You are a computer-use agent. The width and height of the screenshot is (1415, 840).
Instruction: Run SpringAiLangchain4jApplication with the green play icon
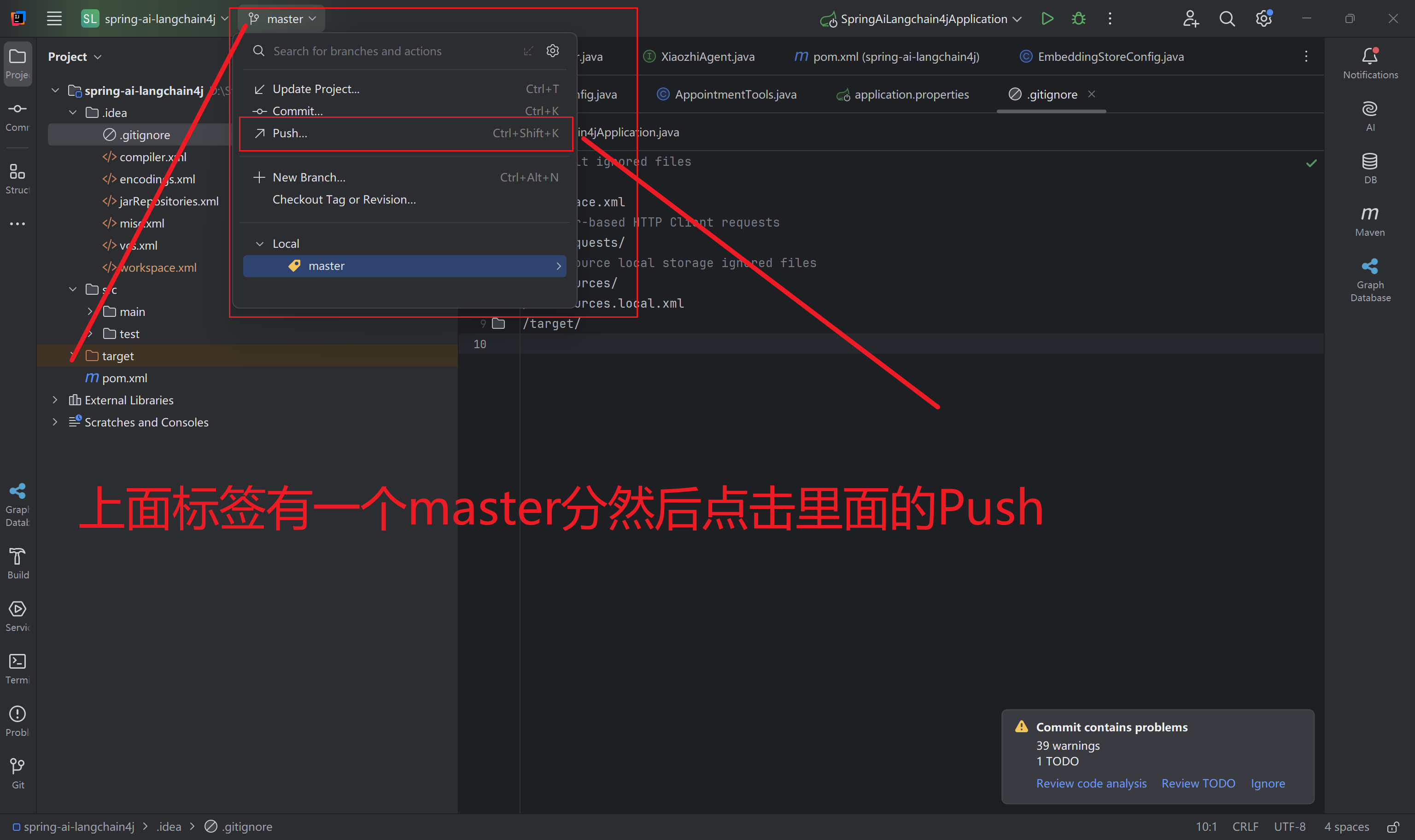[x=1047, y=19]
